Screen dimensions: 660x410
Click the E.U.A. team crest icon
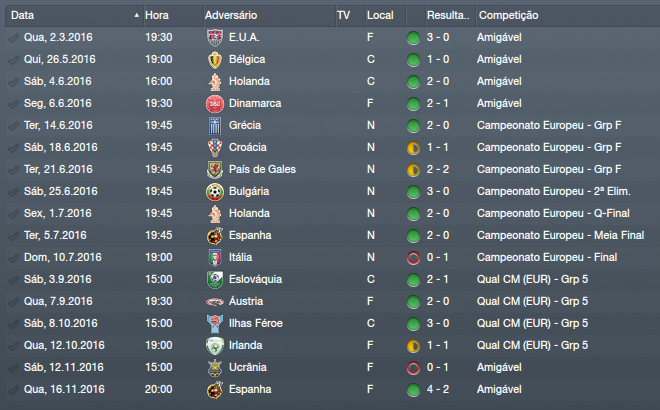(214, 38)
